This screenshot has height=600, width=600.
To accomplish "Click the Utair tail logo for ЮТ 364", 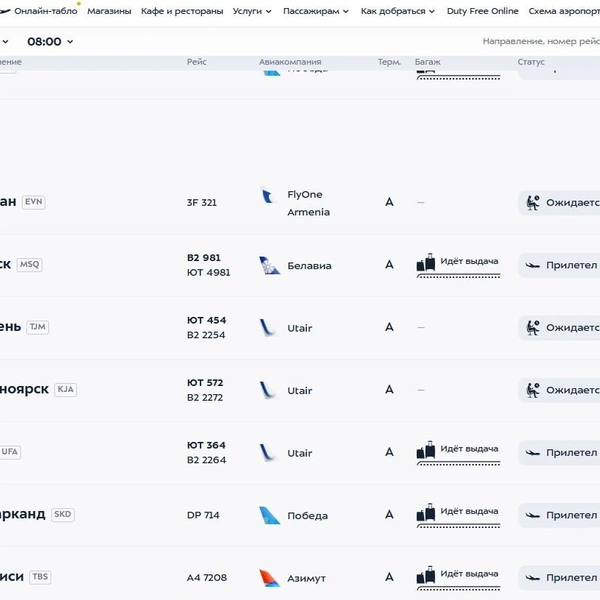I will click(x=268, y=453).
